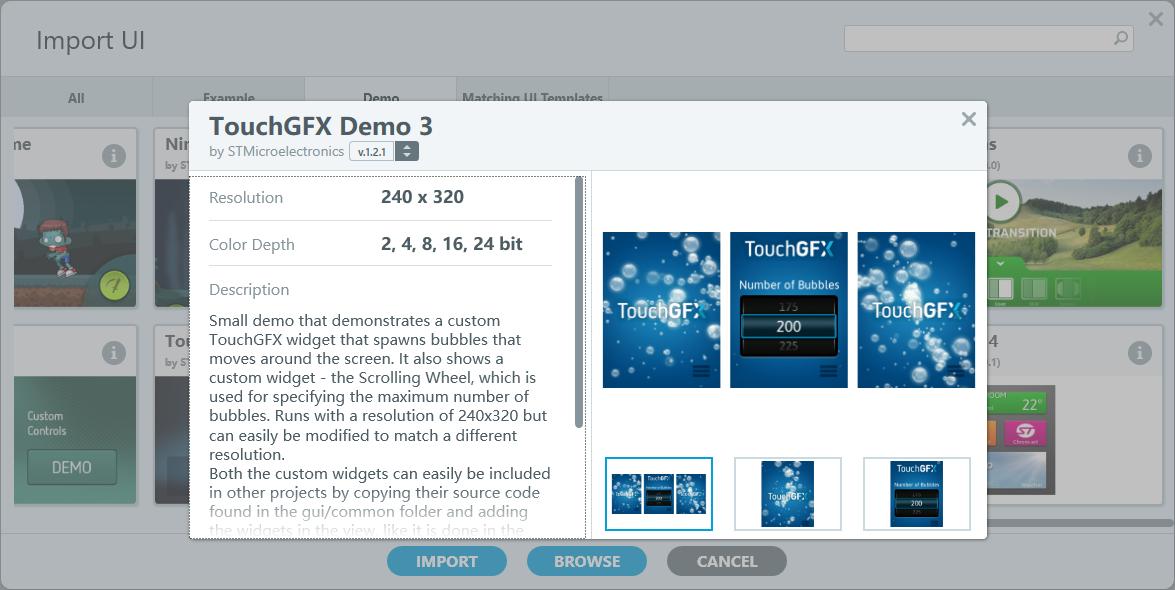Viewport: 1175px width, 590px height.
Task: Click the DEMO button on Custom Controls card
Action: [72, 468]
